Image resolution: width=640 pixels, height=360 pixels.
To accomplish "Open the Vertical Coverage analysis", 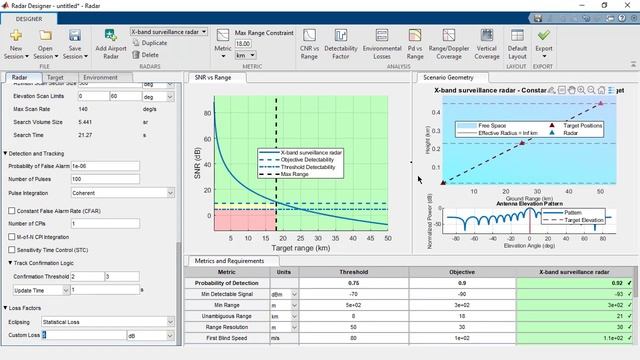I will click(x=487, y=44).
